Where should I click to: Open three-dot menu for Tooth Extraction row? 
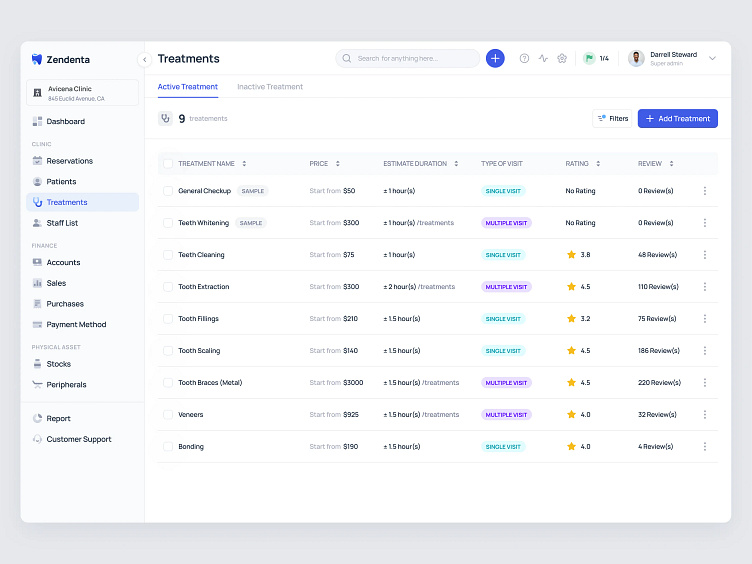click(x=704, y=287)
